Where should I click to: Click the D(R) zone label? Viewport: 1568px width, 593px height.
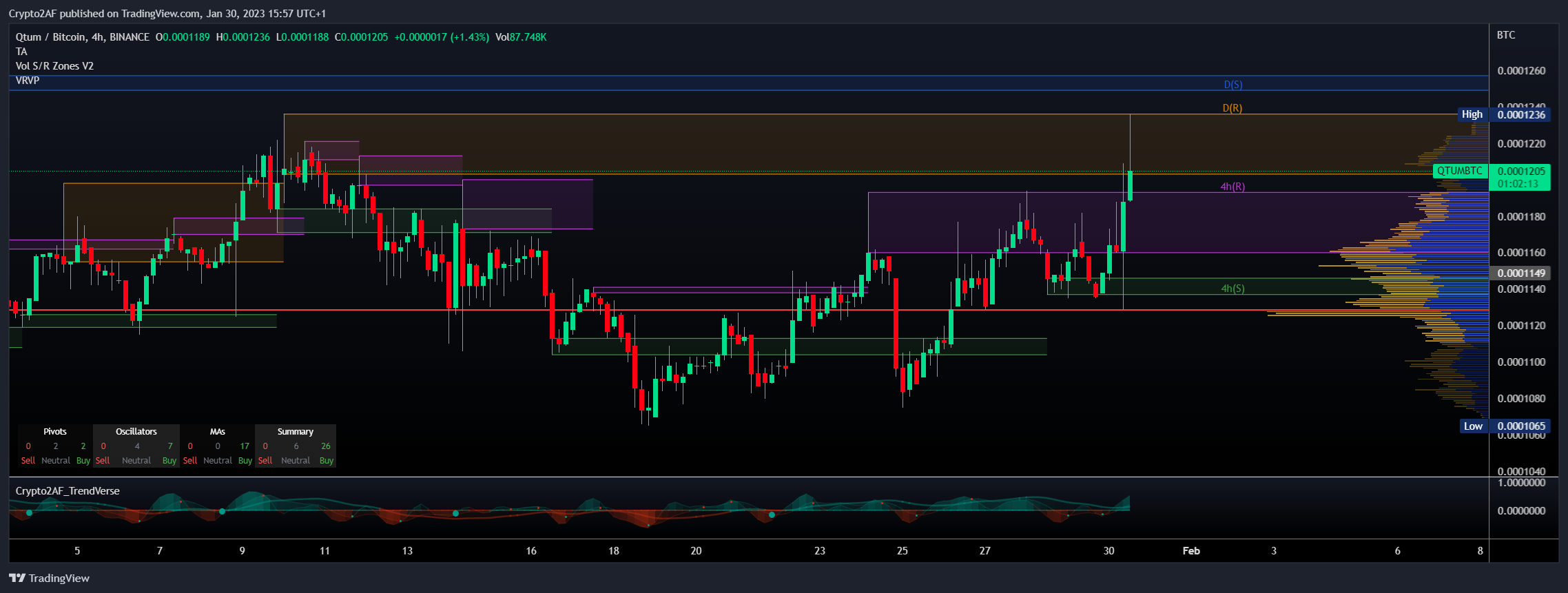point(1232,108)
